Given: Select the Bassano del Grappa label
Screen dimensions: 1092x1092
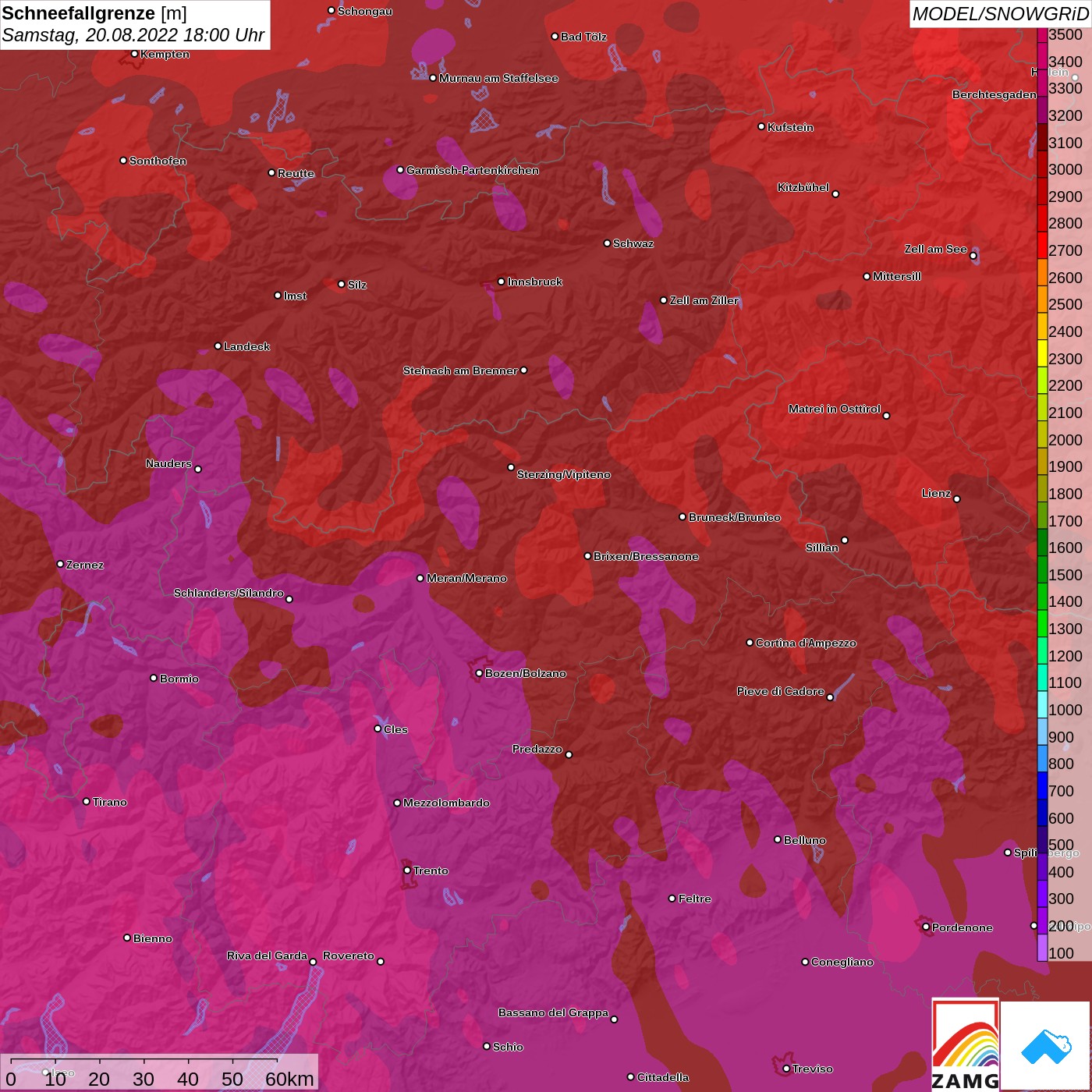Looking at the screenshot, I should (553, 1012).
